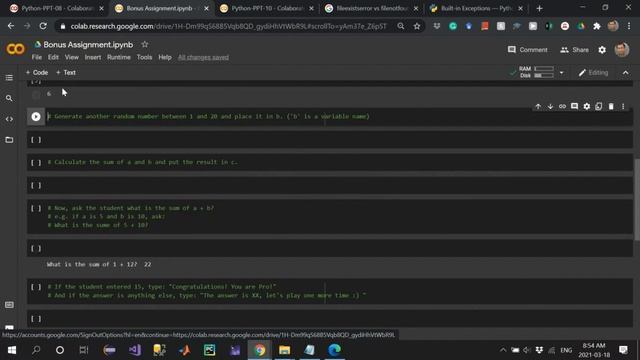This screenshot has height=360, width=640.
Task: Expand the runtime connection dropdown arrow
Action: [562, 73]
